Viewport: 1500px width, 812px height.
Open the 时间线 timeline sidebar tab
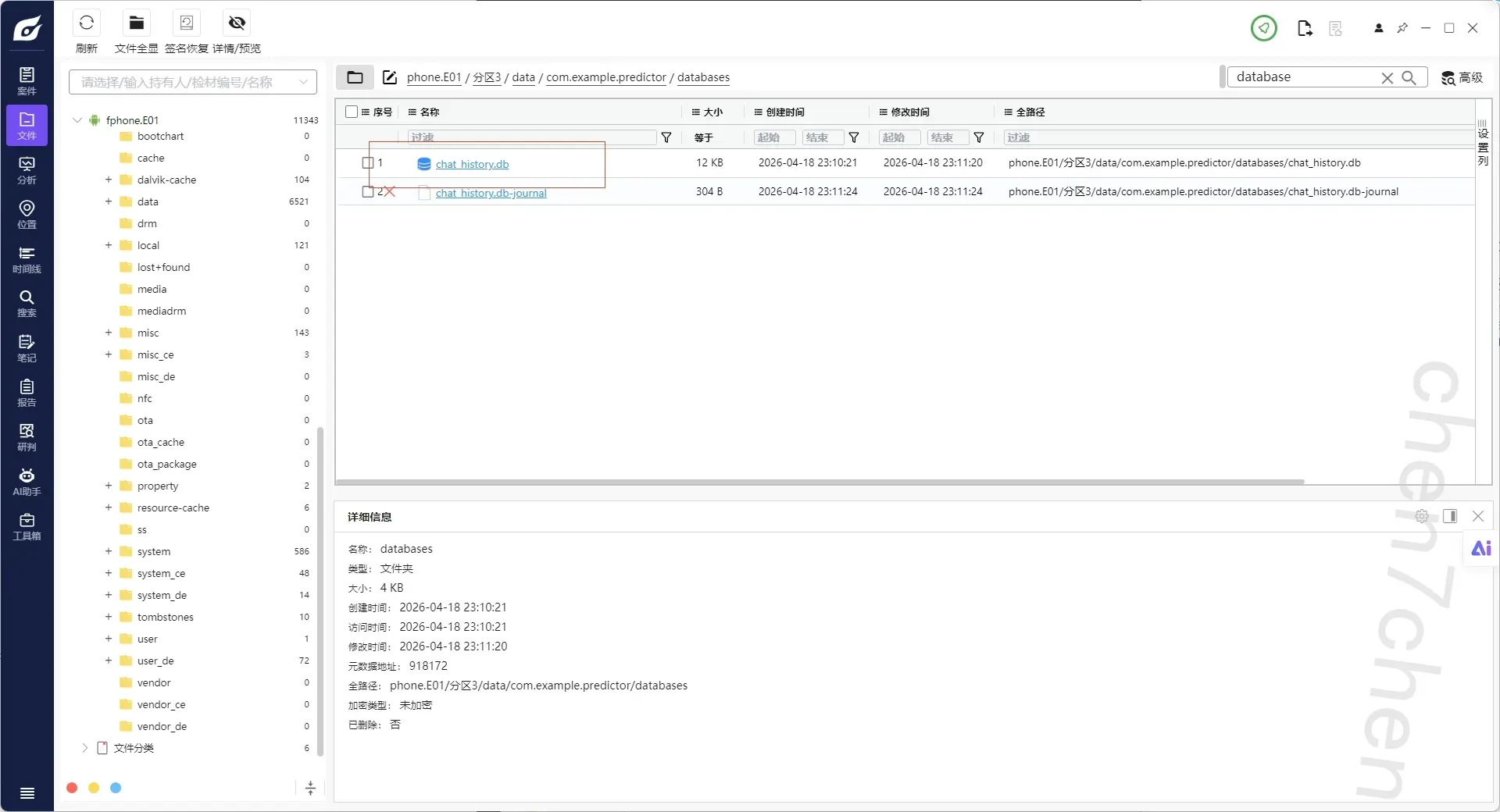tap(27, 259)
